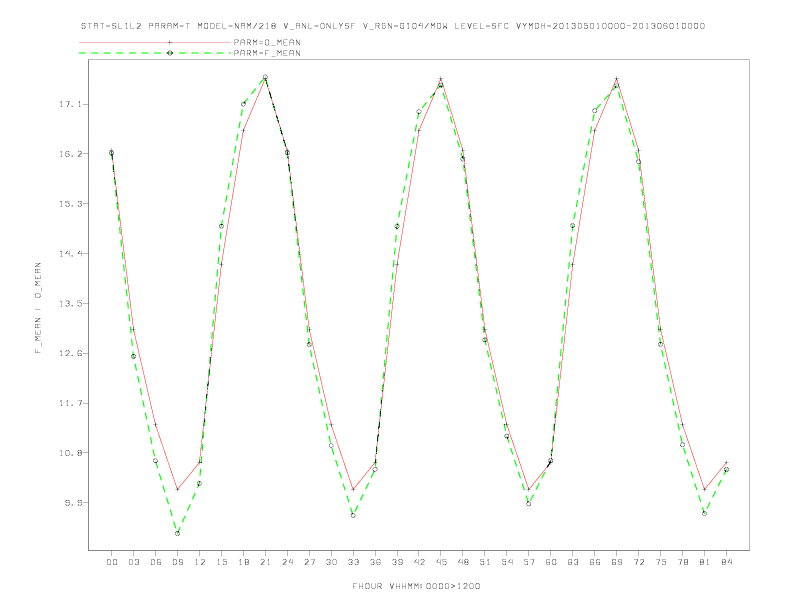Click the 36 forecast hour tick label
Image resolution: width=792 pixels, height=612 pixels.
(375, 562)
